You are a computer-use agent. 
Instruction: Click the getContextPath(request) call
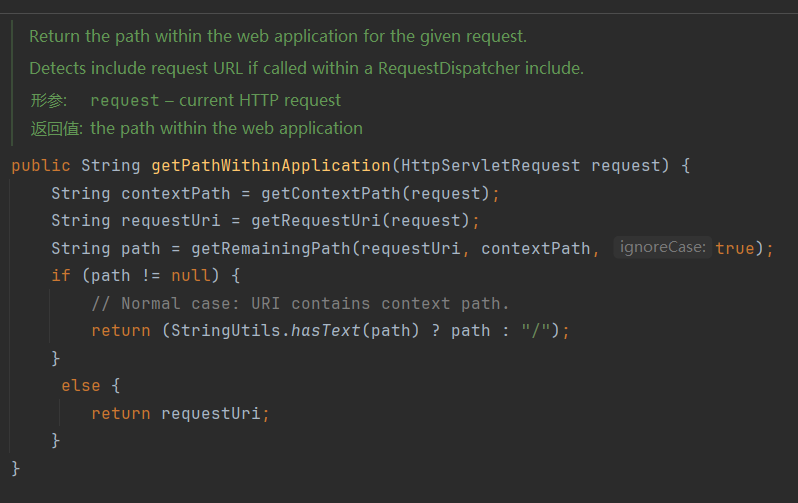(375, 193)
